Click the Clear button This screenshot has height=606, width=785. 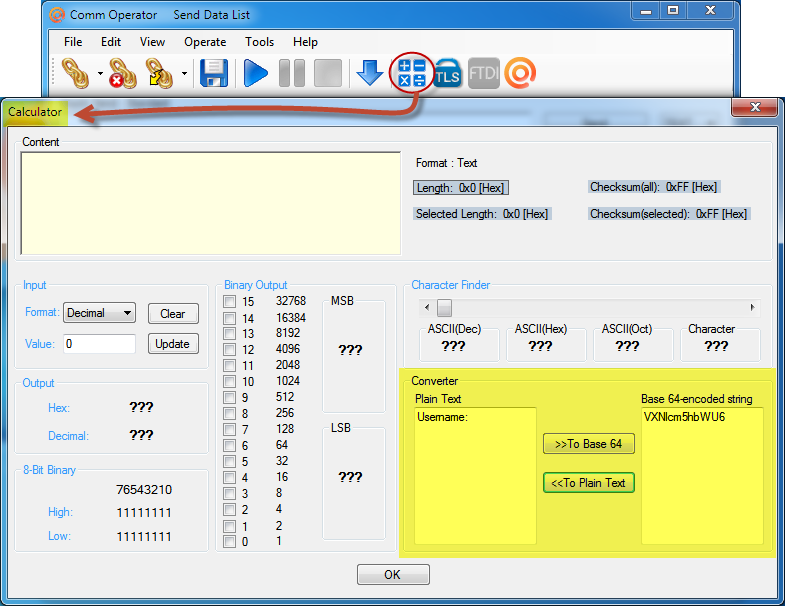click(173, 314)
